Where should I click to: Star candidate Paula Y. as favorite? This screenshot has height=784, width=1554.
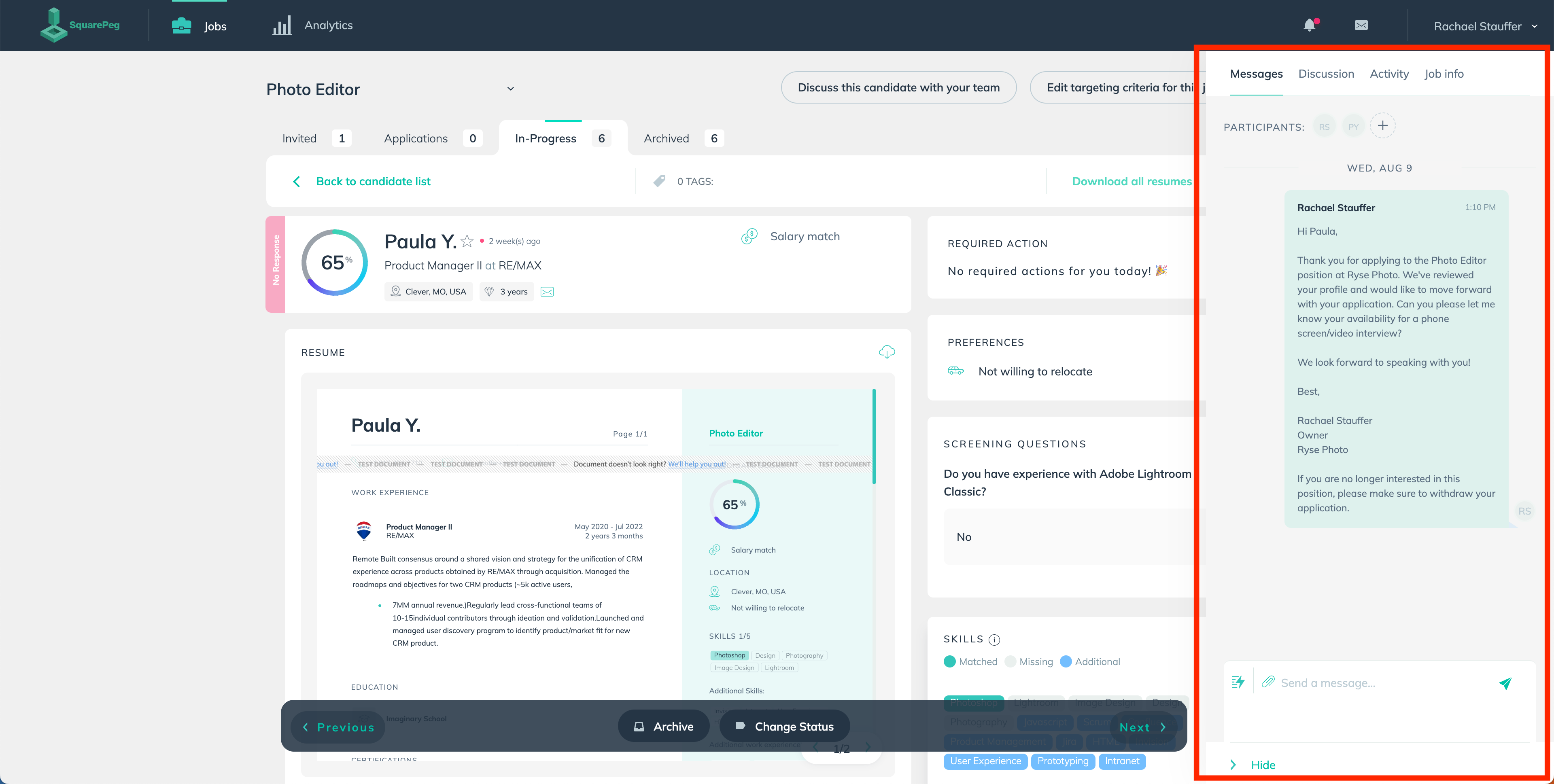pyautogui.click(x=467, y=241)
